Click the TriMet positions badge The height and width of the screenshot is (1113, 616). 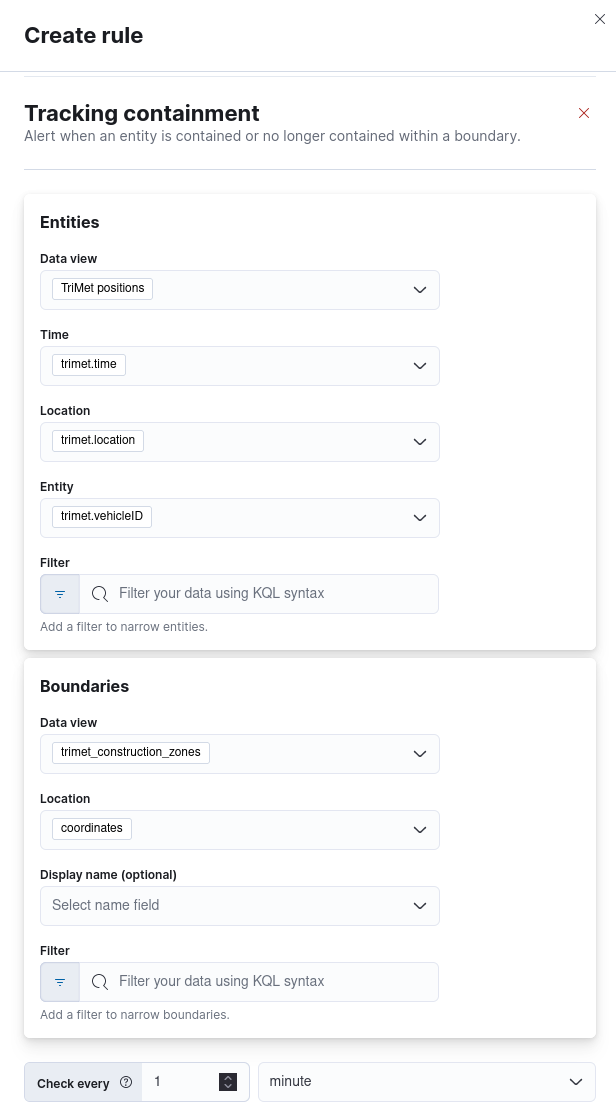click(102, 288)
